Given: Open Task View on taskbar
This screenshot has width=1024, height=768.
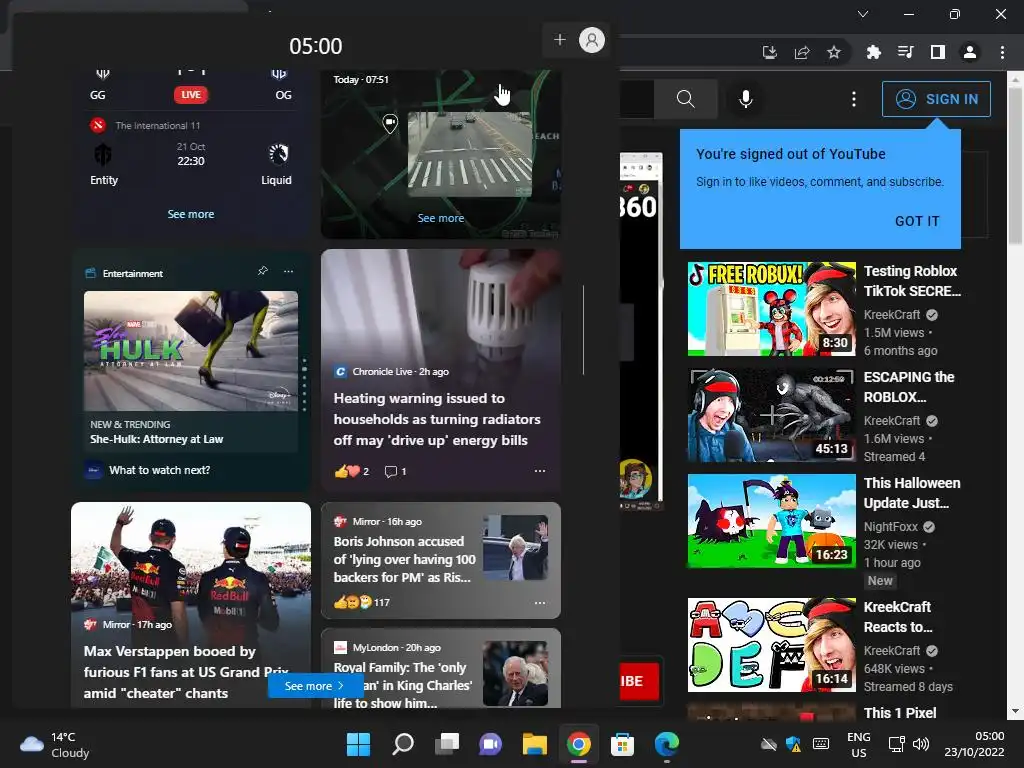Looking at the screenshot, I should [x=447, y=744].
